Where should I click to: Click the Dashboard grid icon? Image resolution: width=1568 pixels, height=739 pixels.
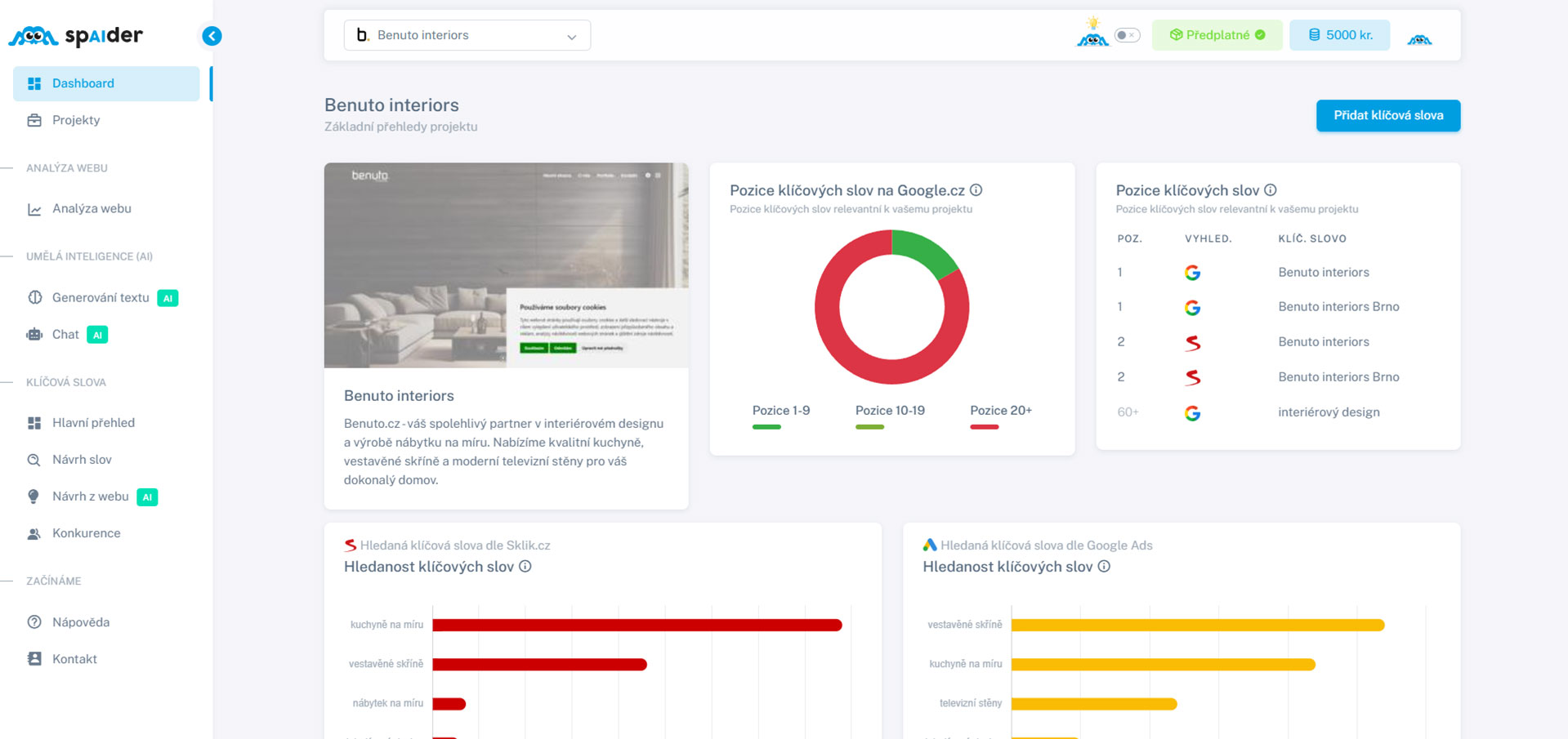34,83
